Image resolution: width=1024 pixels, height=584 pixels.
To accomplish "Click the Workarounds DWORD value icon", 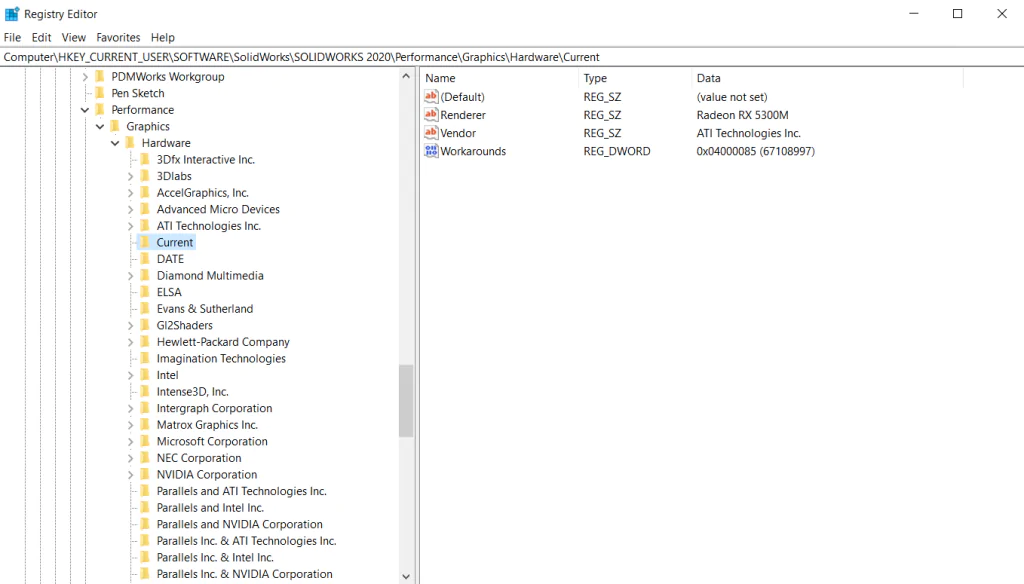I will click(x=431, y=151).
